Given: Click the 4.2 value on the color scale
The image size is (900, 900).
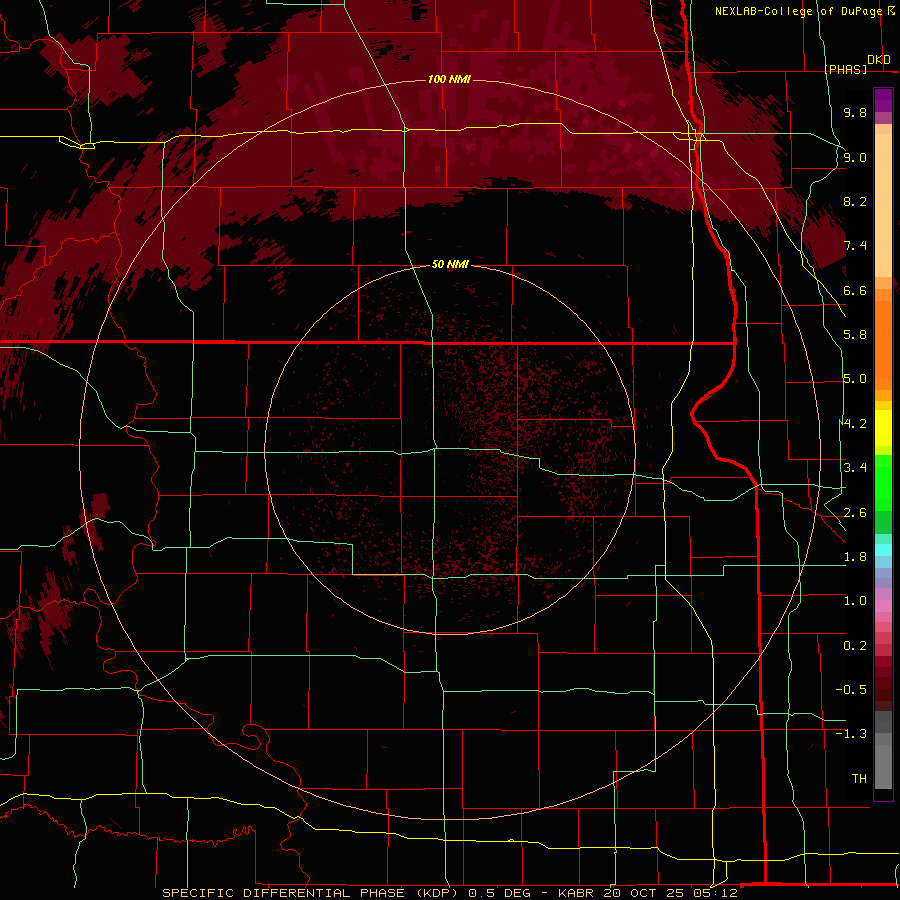Looking at the screenshot, I should (855, 424).
